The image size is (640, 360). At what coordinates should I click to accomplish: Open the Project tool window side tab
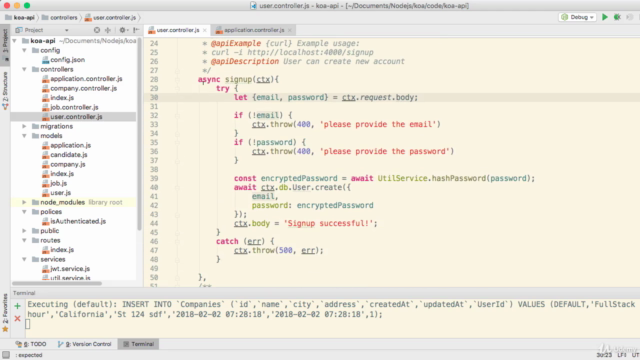[x=5, y=44]
